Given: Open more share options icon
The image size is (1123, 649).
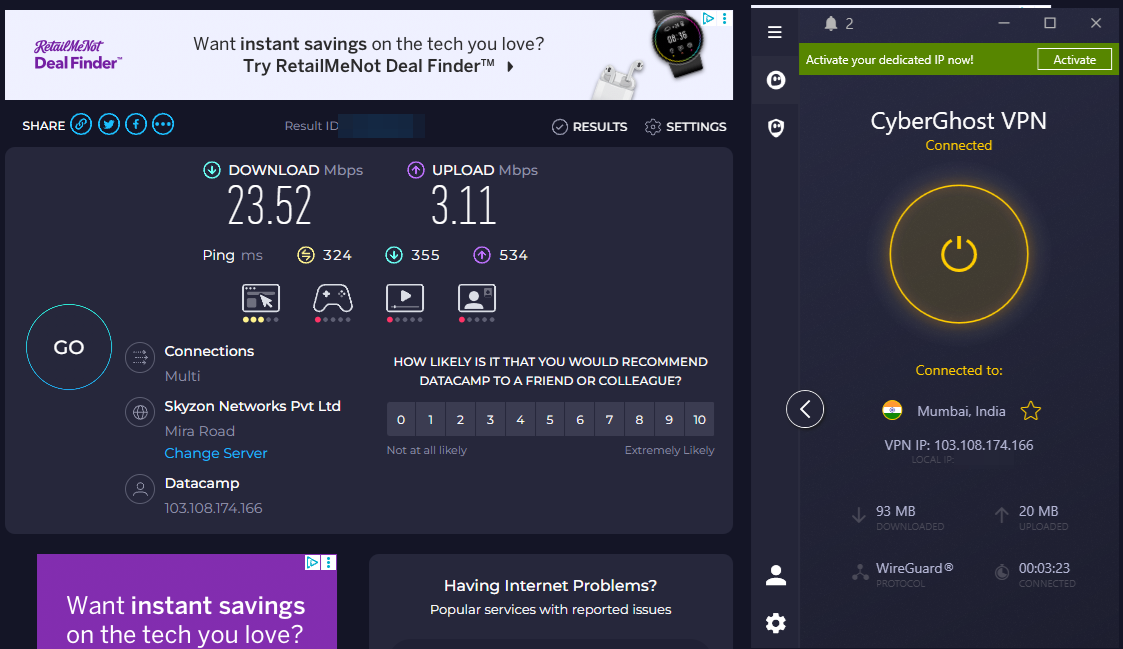Looking at the screenshot, I should coord(163,125).
